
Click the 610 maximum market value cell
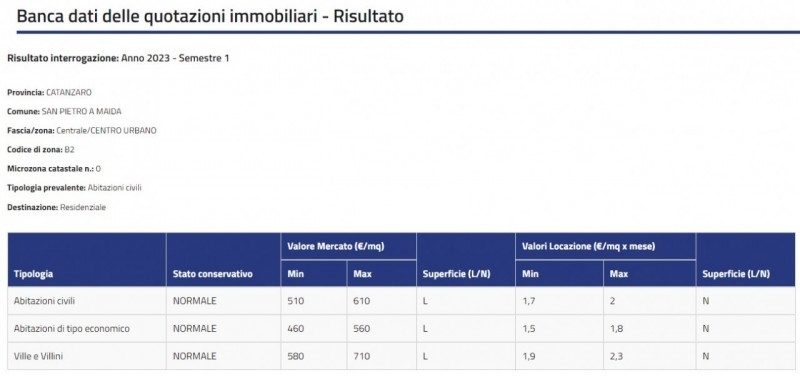[x=382, y=301]
